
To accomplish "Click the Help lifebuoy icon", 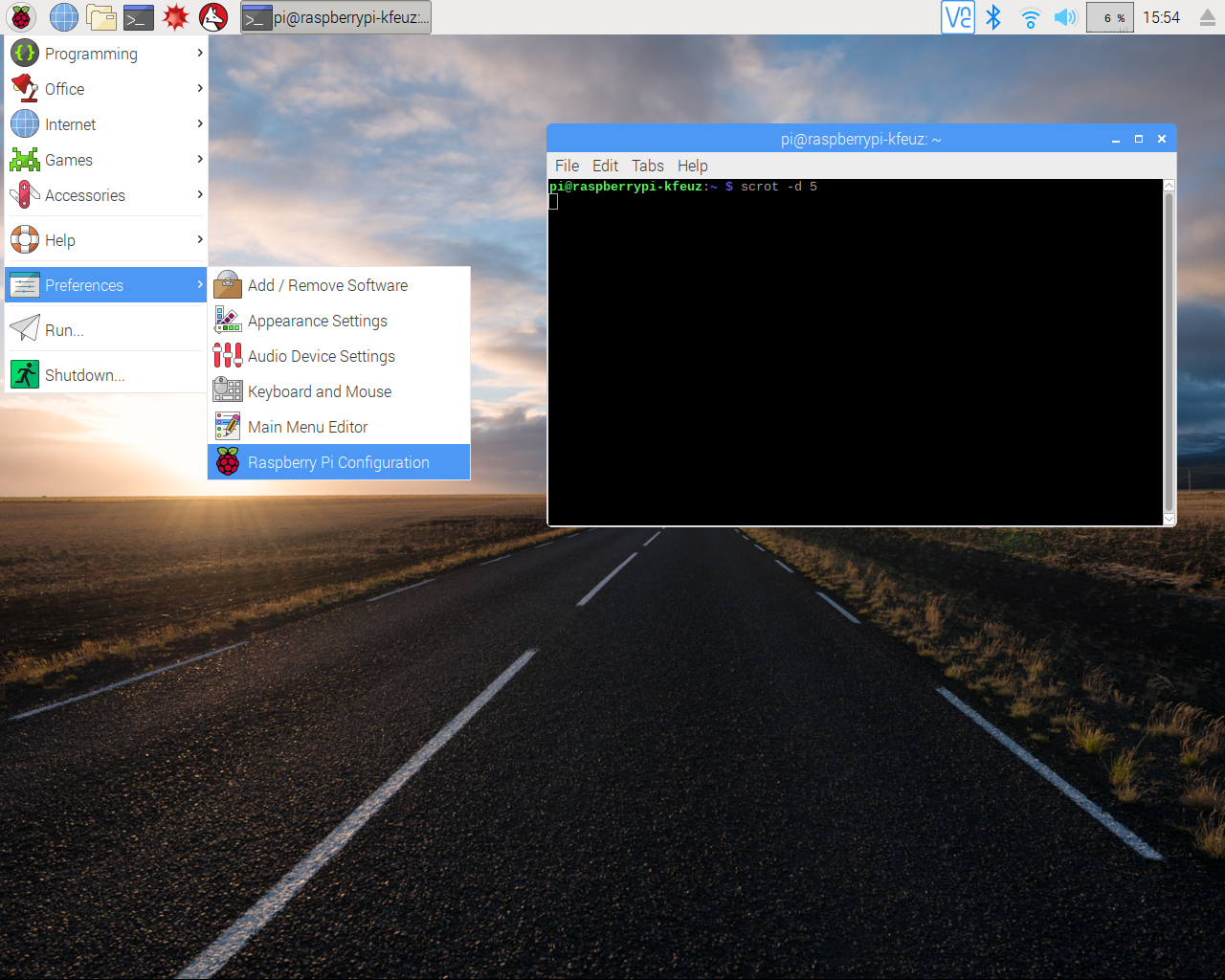I will tap(25, 240).
